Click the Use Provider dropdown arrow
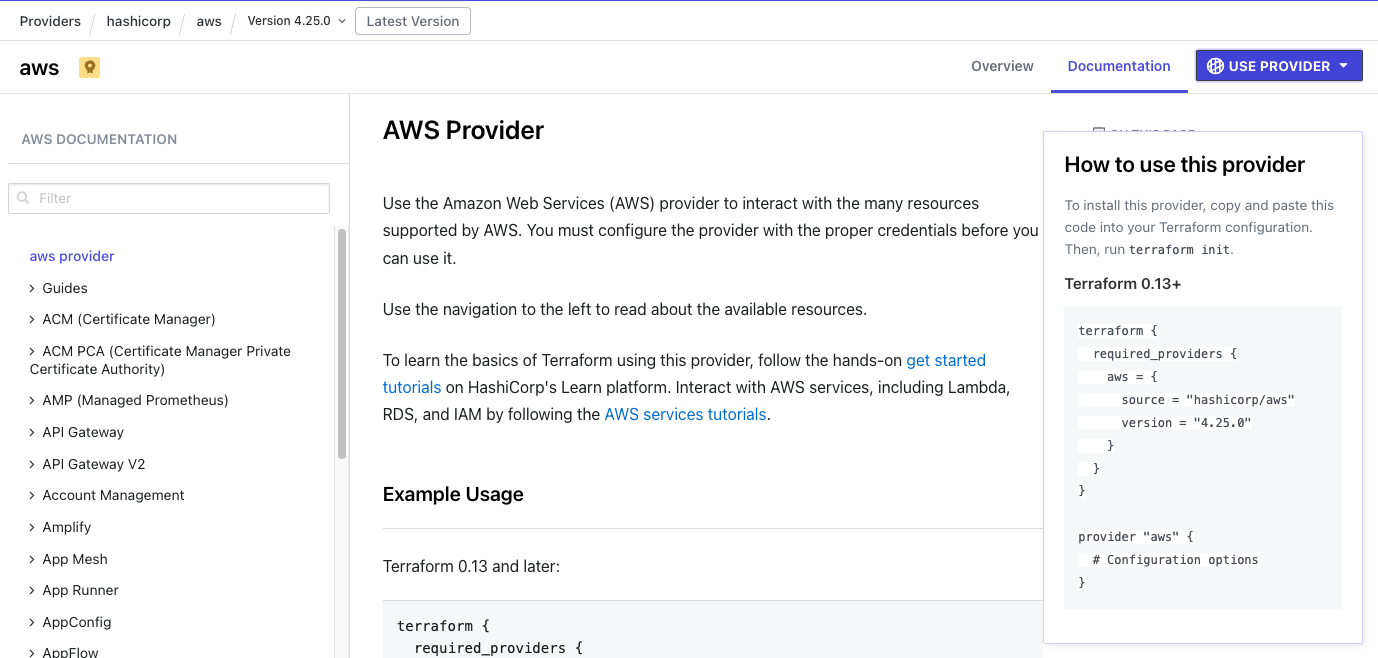The height and width of the screenshot is (658, 1378). coord(1344,66)
